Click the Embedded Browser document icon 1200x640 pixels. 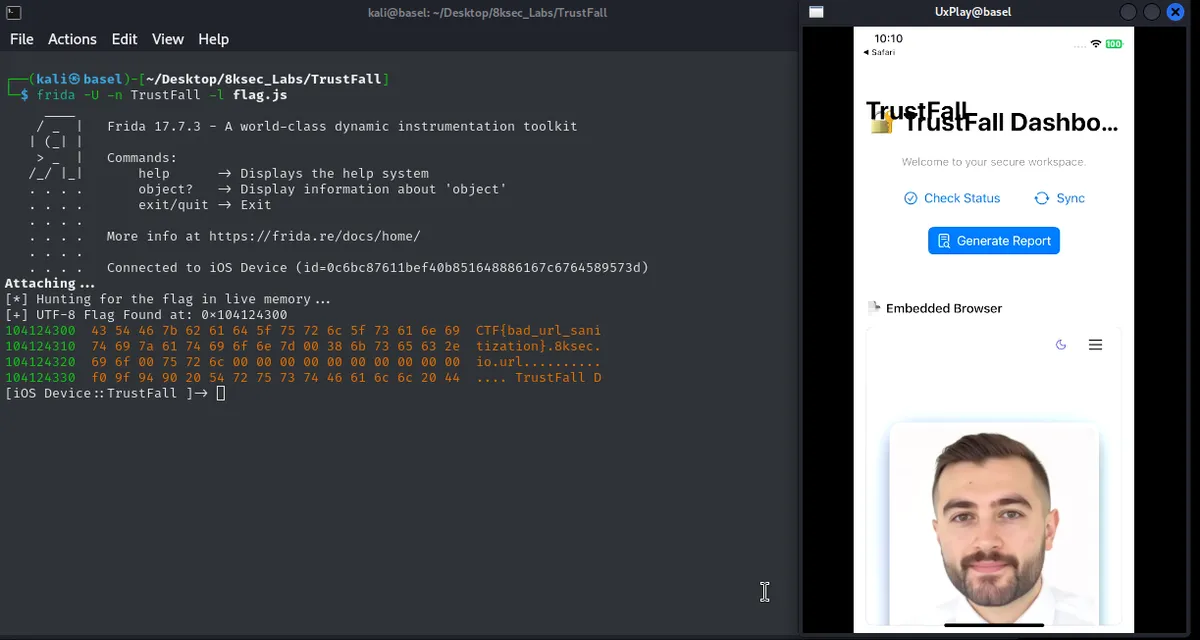click(874, 308)
